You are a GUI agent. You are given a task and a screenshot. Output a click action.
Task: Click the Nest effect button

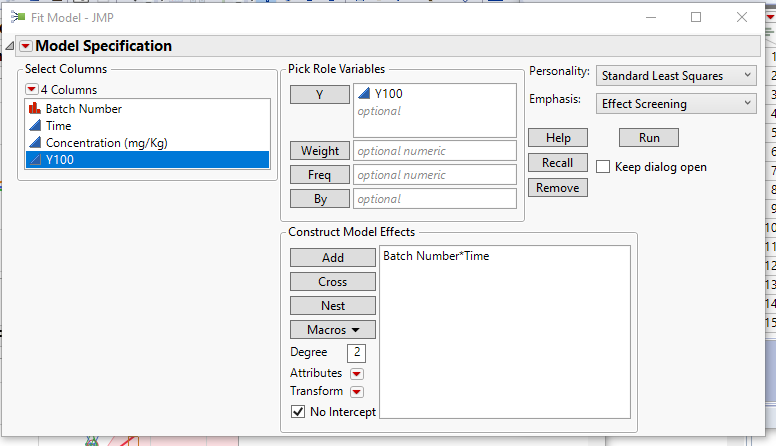coord(333,305)
